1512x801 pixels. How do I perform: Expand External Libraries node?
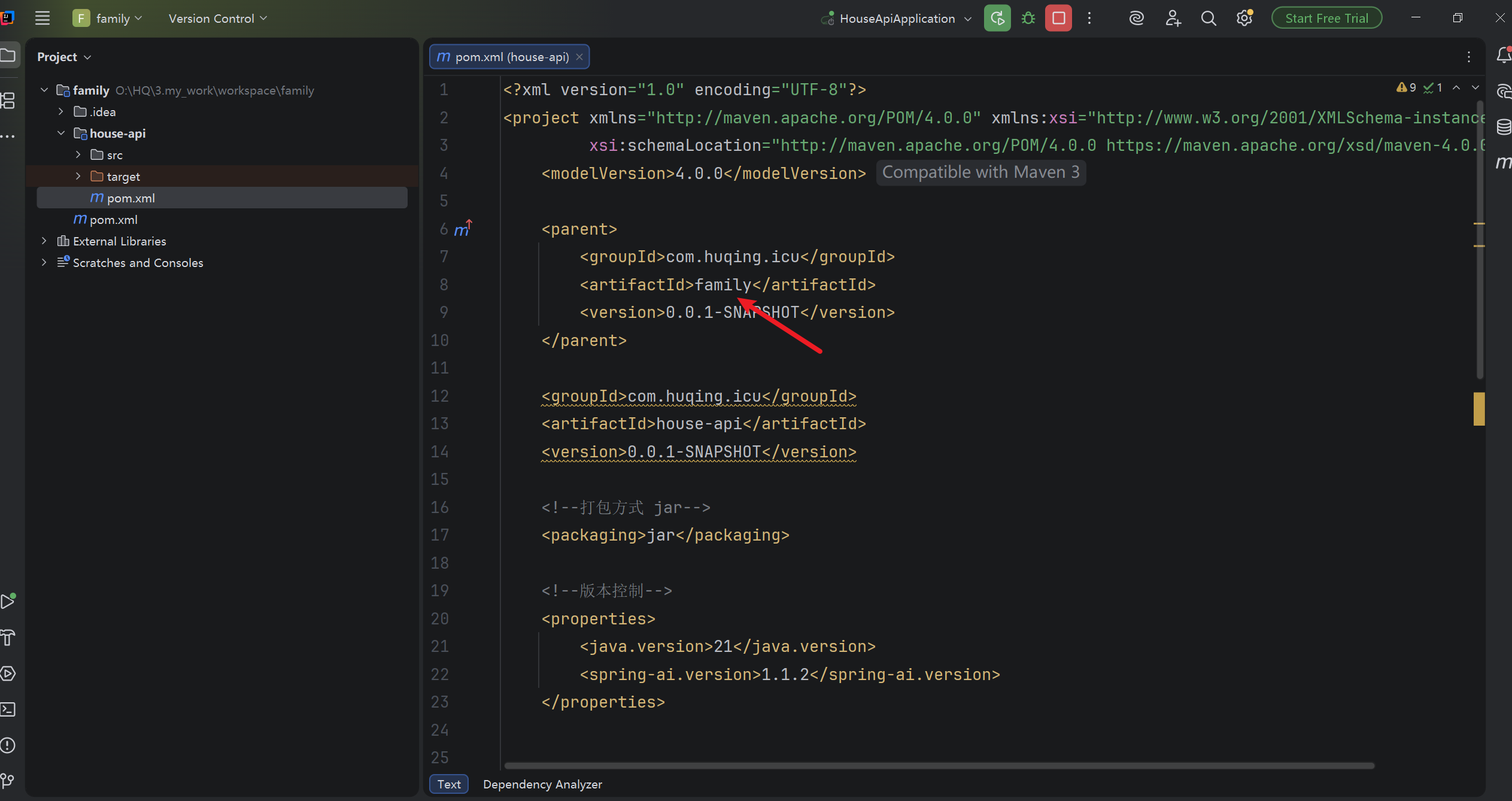(44, 241)
